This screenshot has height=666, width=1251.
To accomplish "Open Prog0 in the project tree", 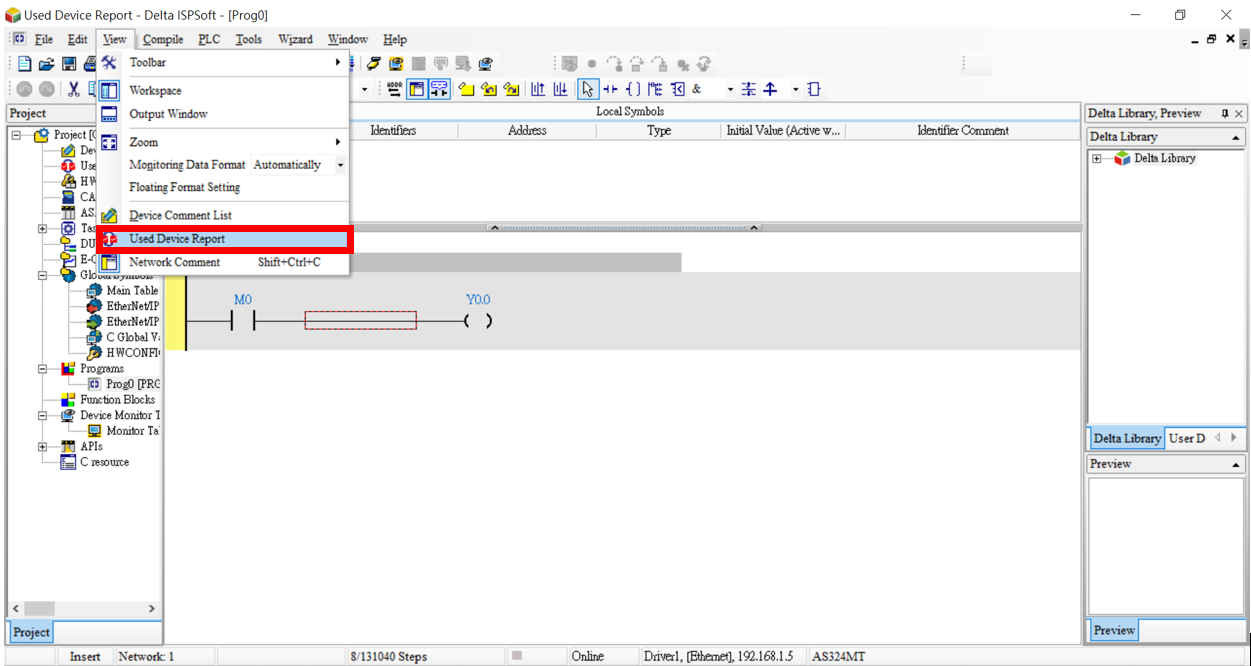I will [128, 384].
